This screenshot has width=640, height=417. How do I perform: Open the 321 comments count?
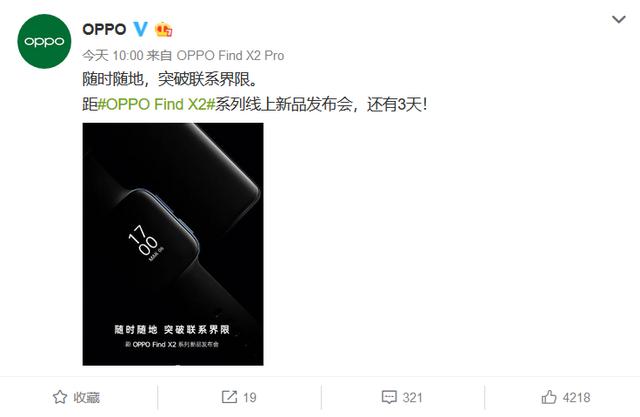[x=413, y=397]
